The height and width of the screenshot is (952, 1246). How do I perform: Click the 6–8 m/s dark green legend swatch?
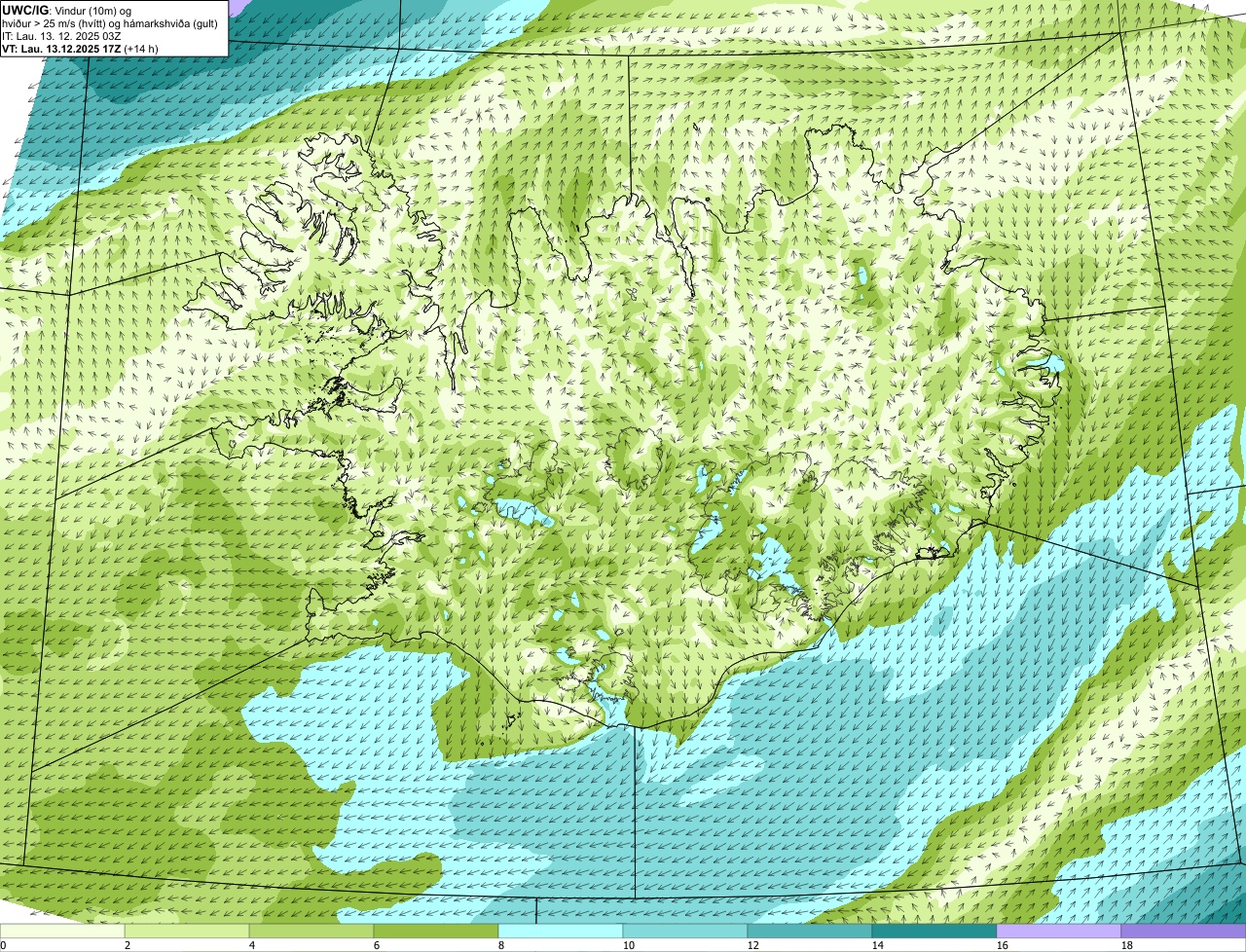436,931
